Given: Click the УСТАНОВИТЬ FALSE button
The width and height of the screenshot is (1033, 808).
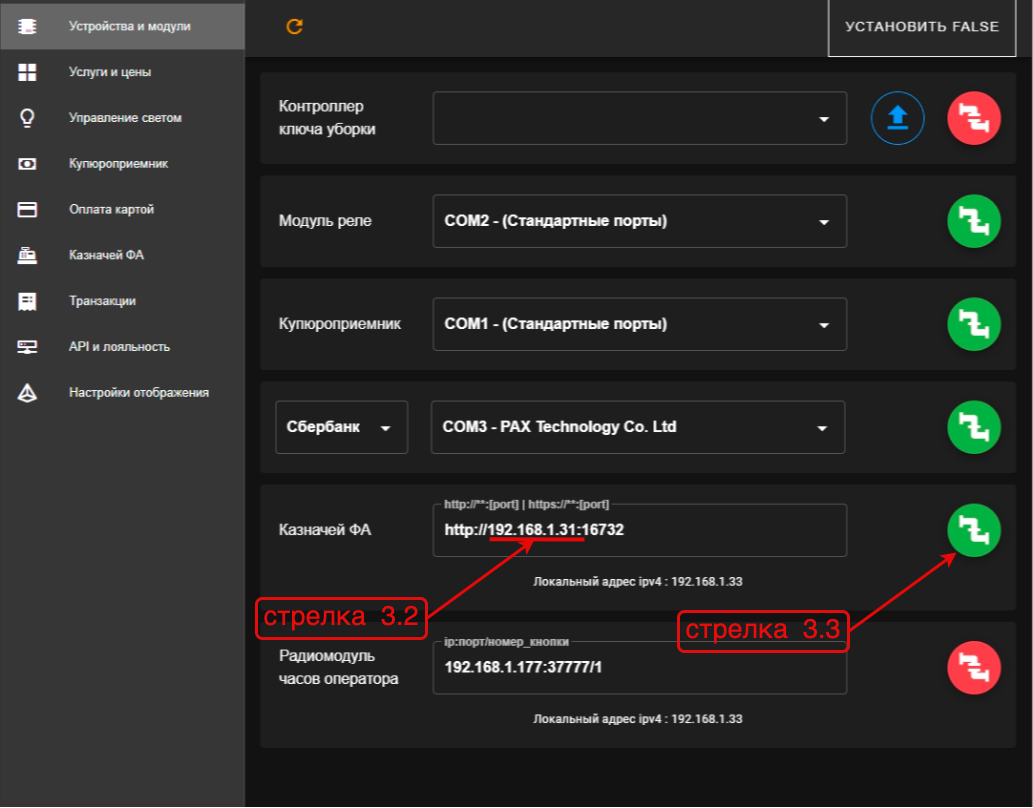Looking at the screenshot, I should (x=922, y=27).
